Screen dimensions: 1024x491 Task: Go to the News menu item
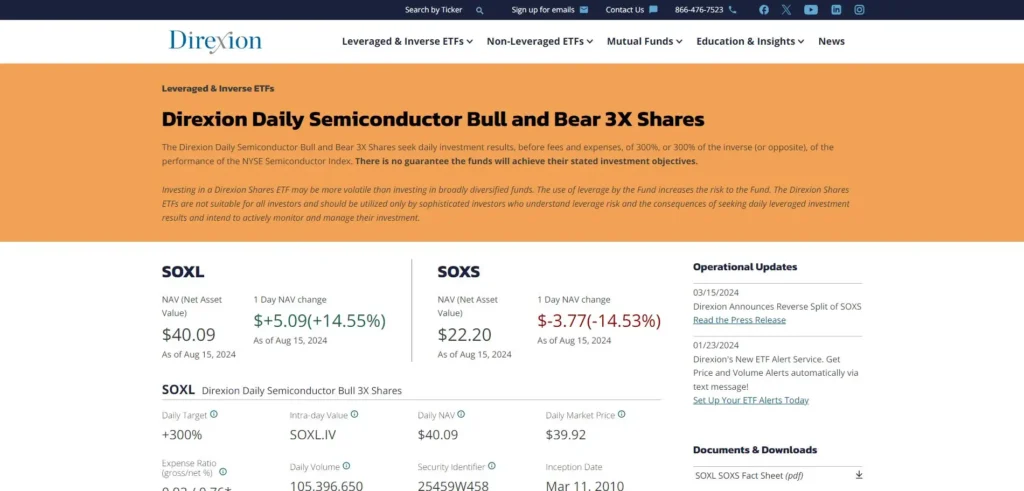831,42
